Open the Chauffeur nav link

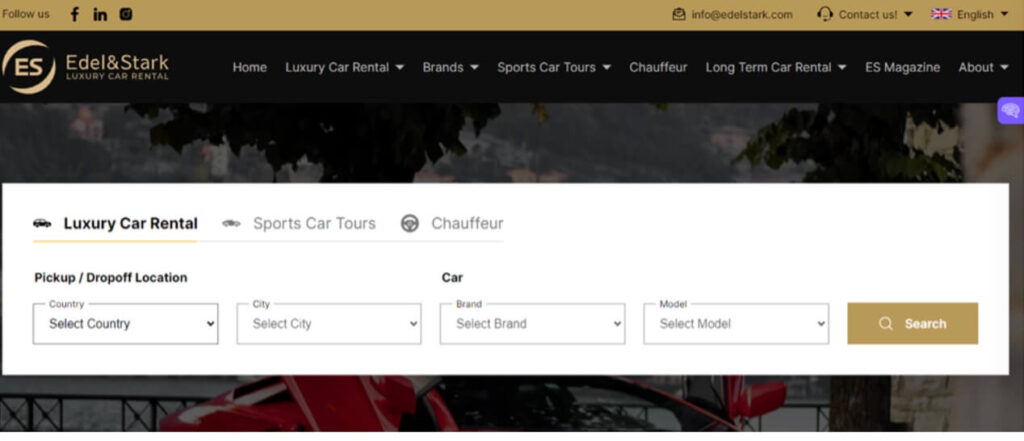[x=658, y=67]
